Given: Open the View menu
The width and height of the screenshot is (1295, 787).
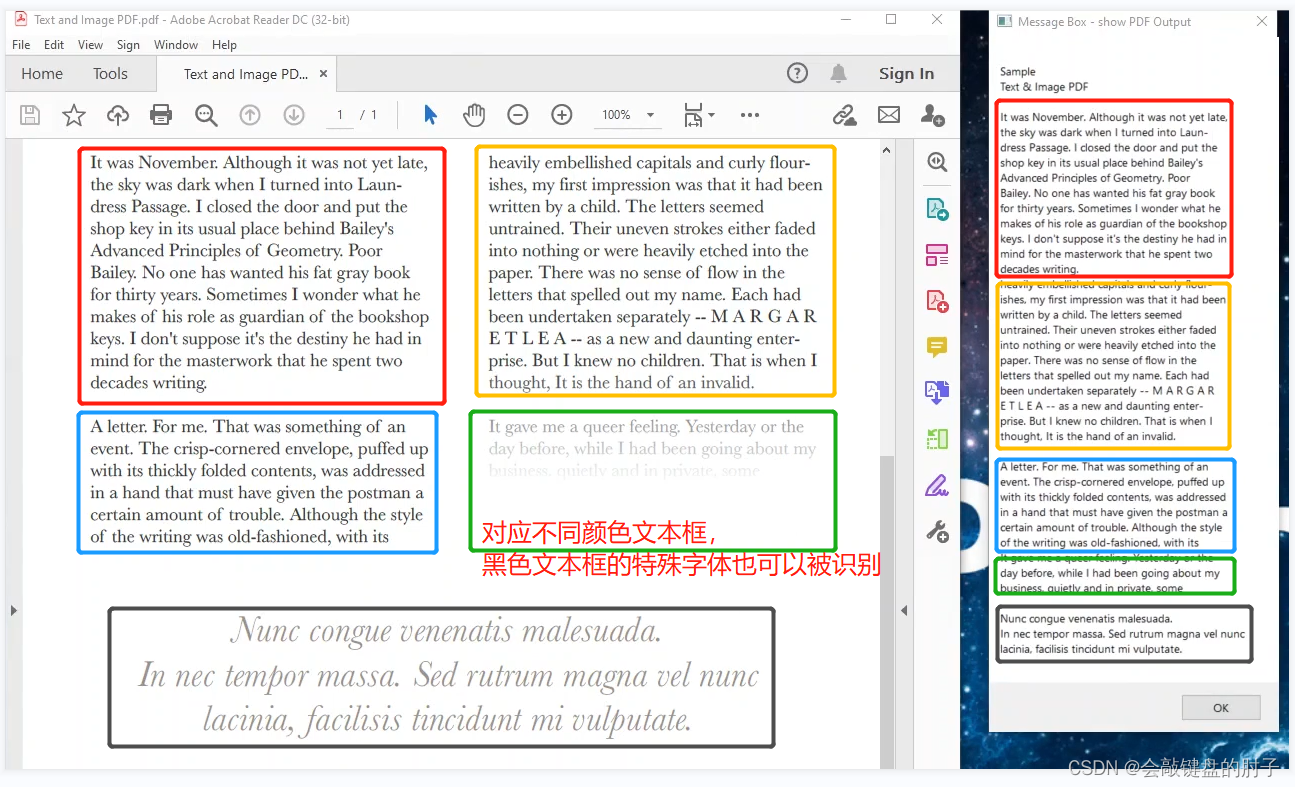Looking at the screenshot, I should click(90, 45).
